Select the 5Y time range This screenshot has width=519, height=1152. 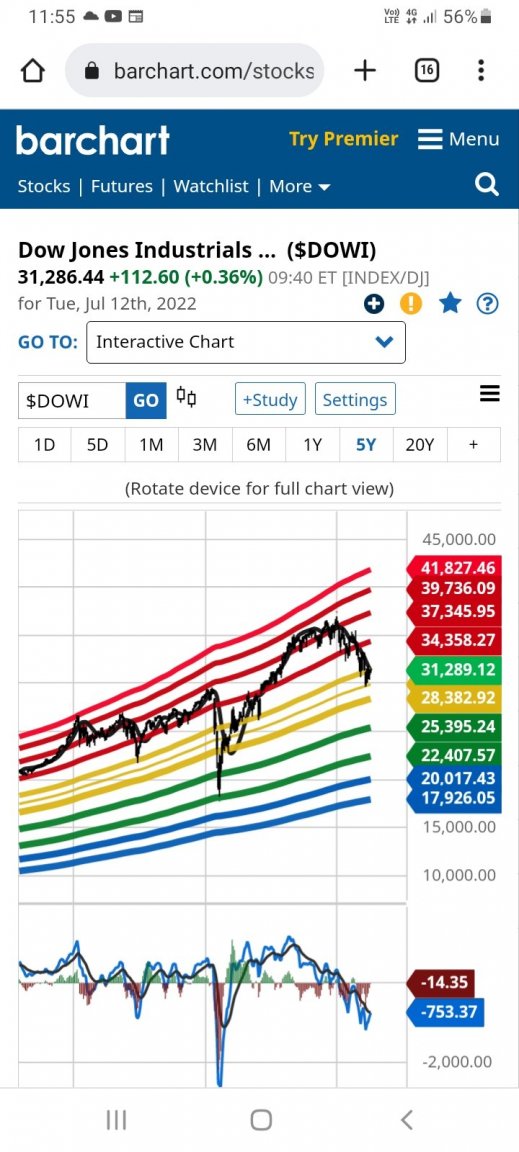point(366,444)
